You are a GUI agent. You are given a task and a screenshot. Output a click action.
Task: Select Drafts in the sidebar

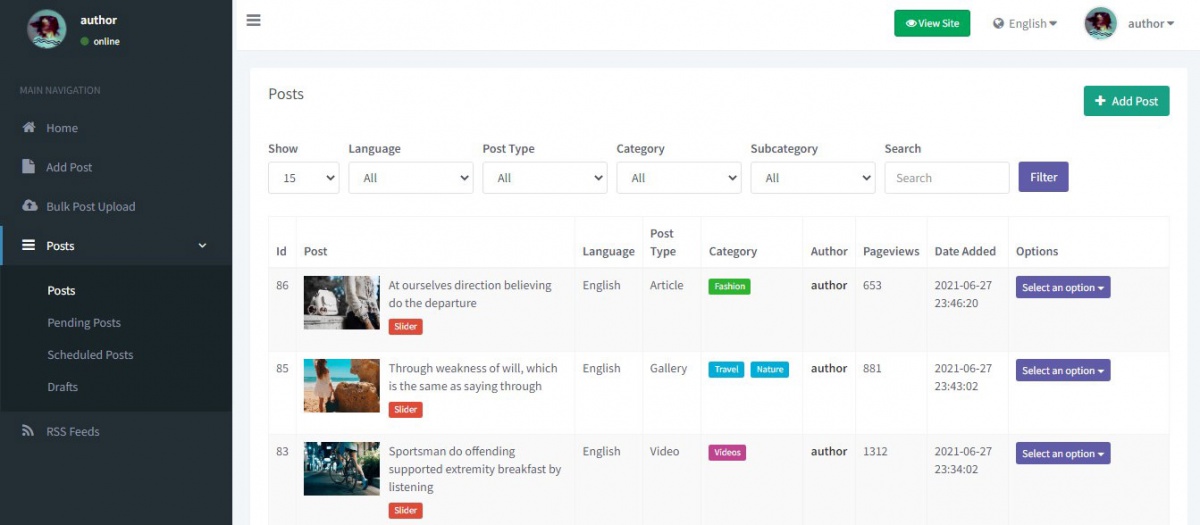point(62,387)
